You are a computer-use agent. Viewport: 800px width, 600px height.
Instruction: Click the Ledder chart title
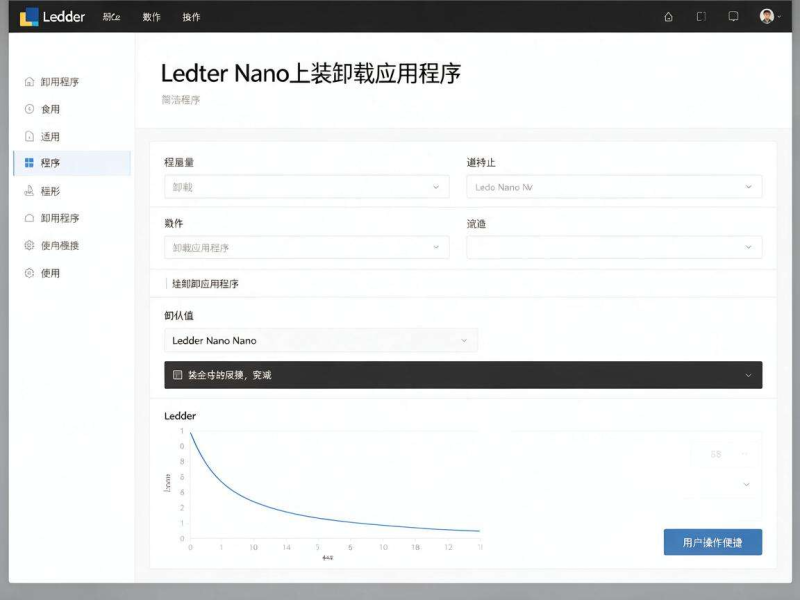(x=180, y=416)
